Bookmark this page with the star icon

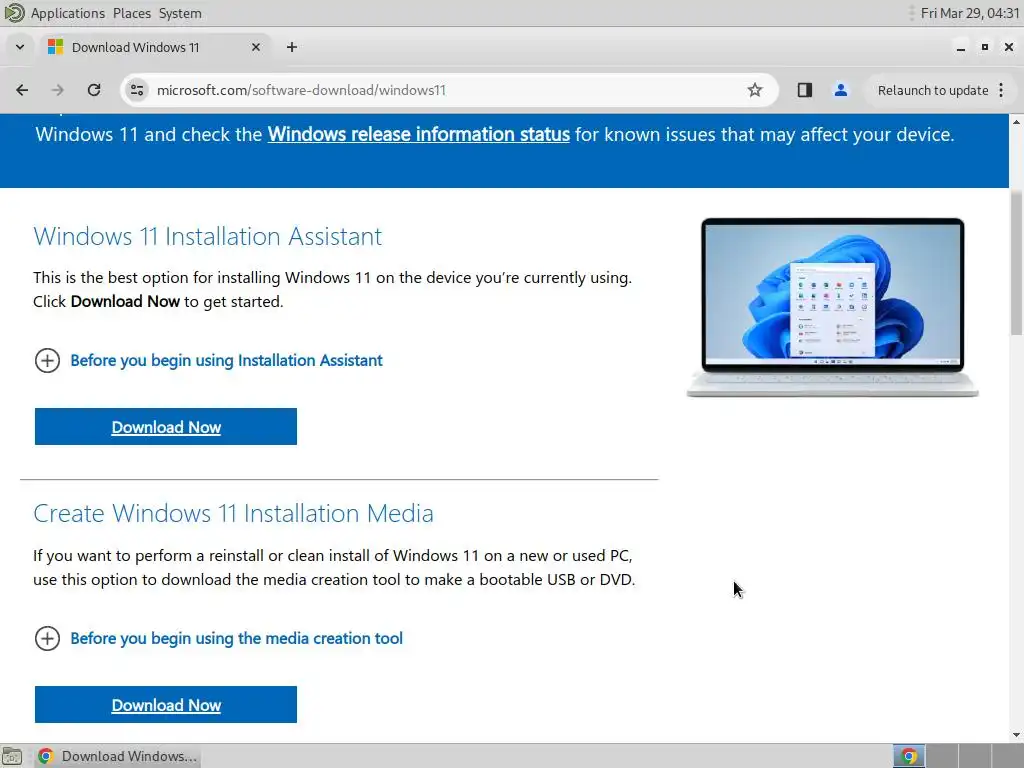click(755, 90)
